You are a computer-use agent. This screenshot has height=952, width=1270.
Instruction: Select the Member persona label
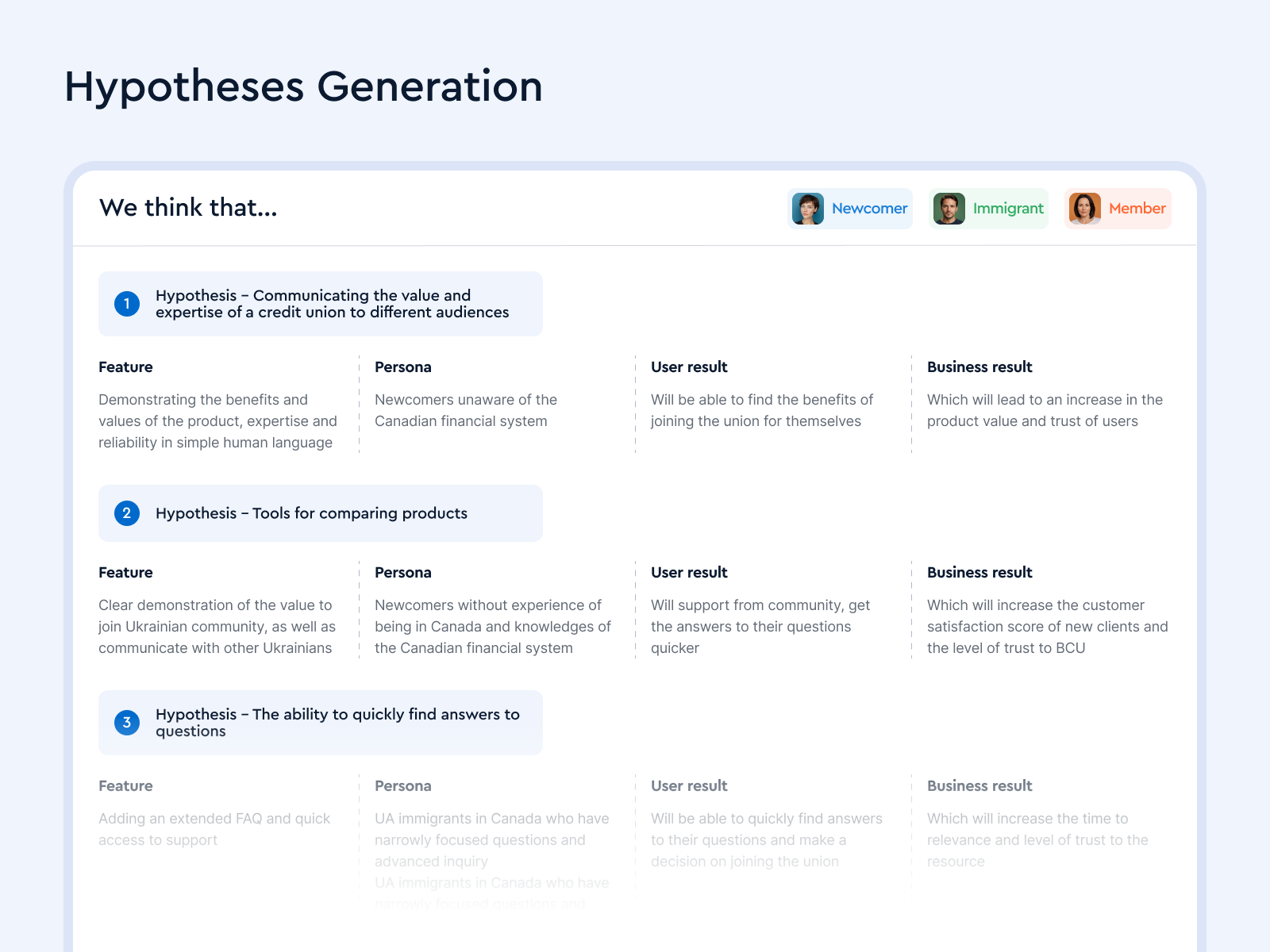[1137, 209]
